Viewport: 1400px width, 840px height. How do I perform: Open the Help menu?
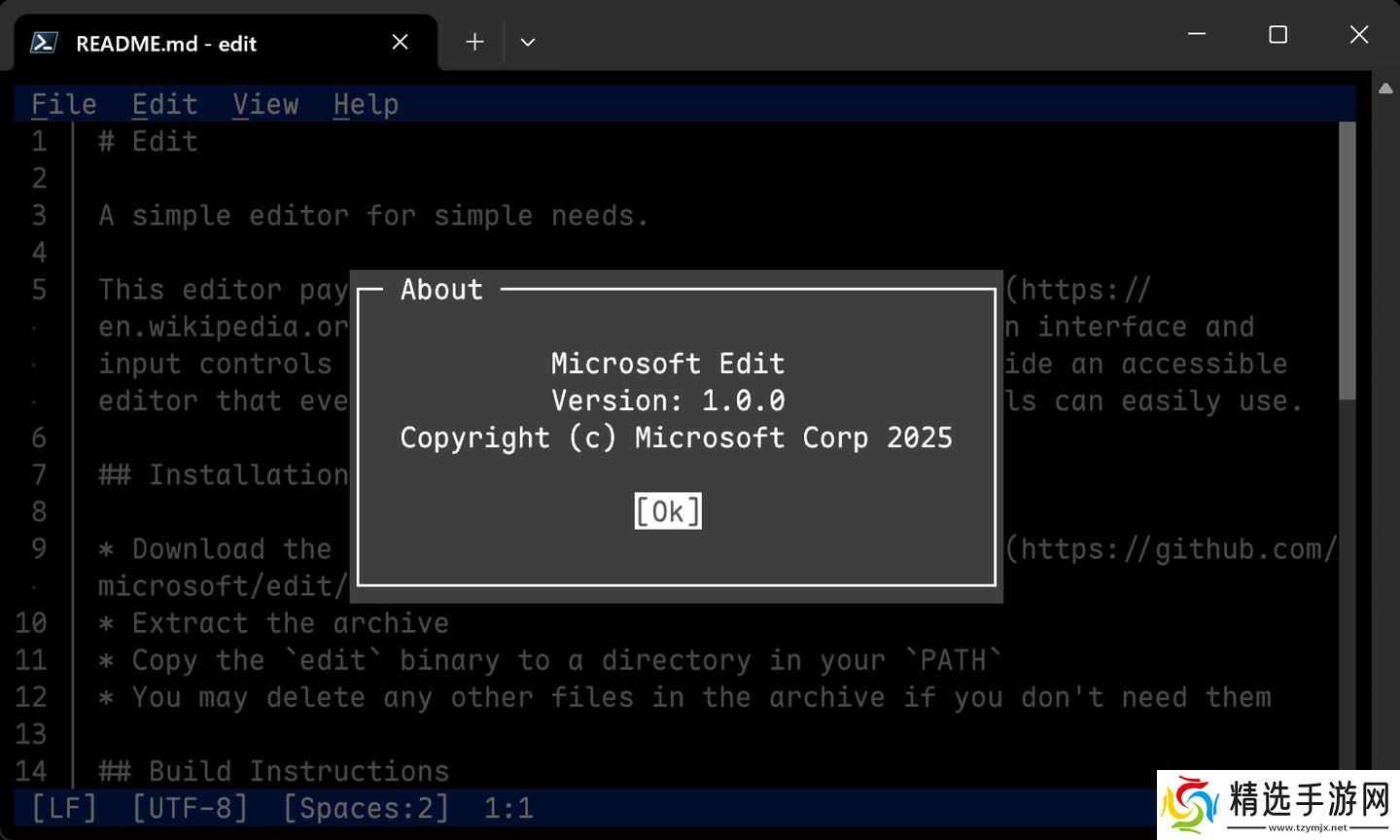[x=366, y=104]
